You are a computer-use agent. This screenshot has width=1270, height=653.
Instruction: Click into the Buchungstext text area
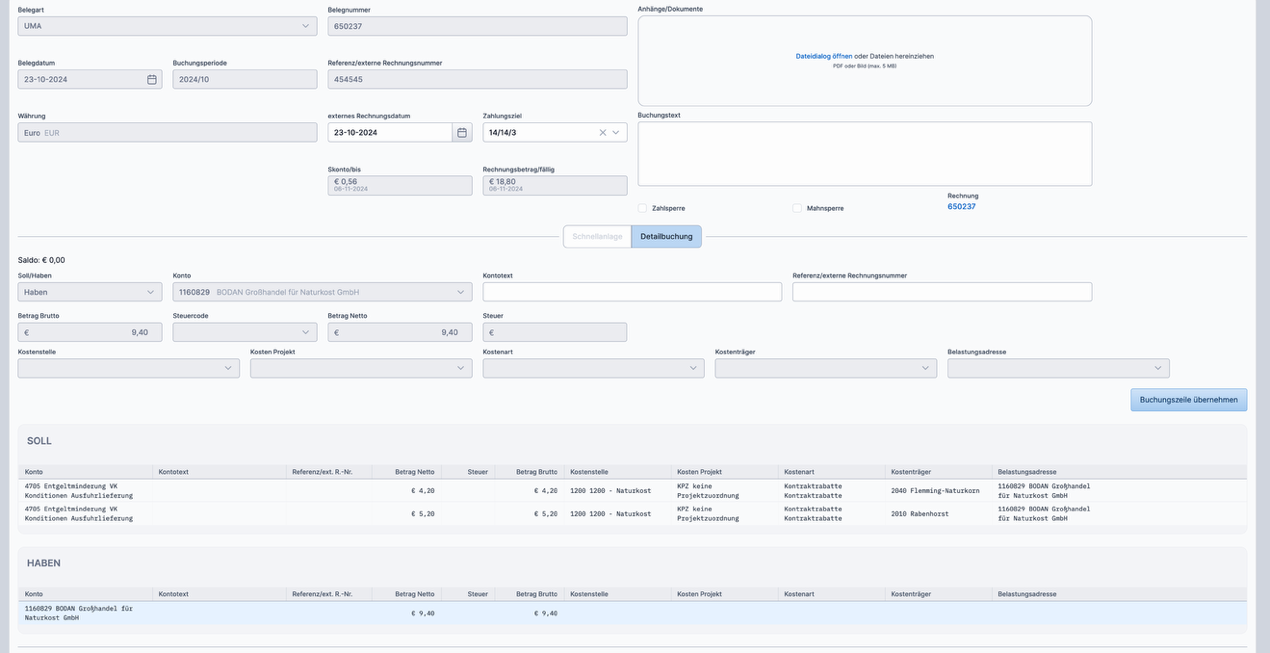864,153
